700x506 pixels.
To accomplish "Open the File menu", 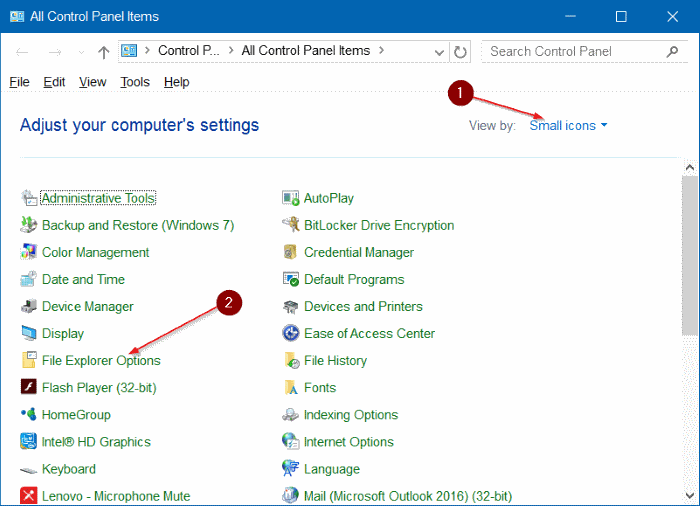I will (19, 82).
